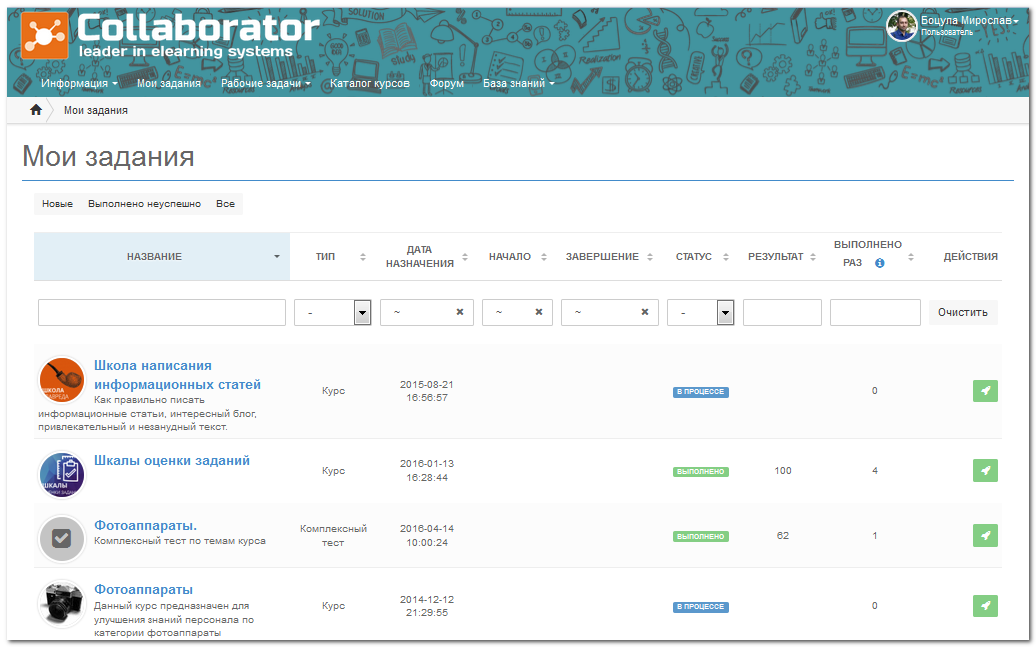Clear the Завершение date filter with x icon

tap(644, 312)
